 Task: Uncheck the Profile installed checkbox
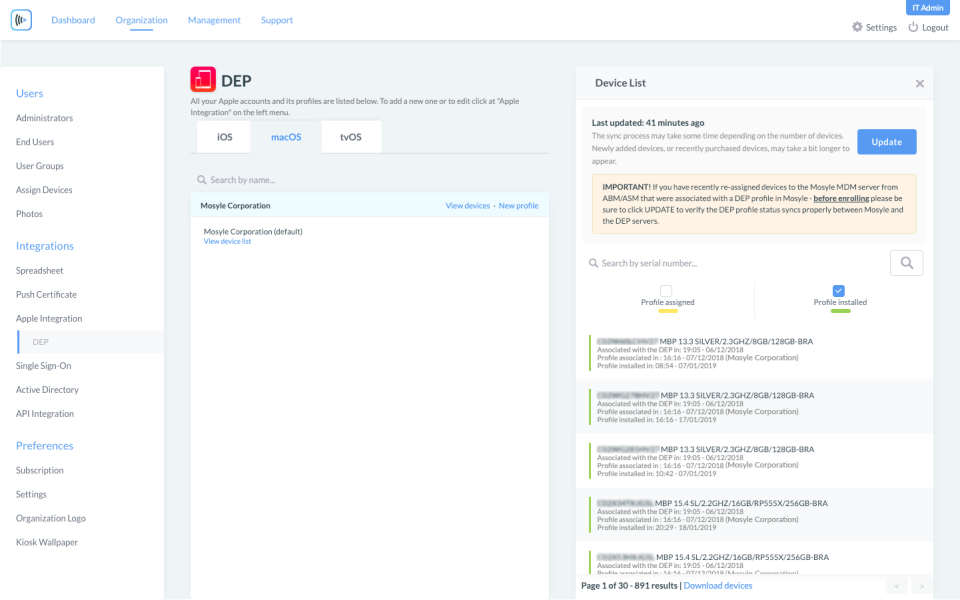point(838,291)
